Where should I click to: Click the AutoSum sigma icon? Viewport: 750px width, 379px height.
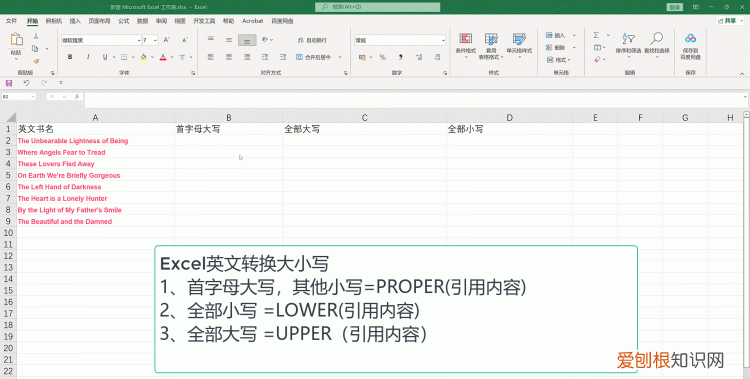(596, 35)
